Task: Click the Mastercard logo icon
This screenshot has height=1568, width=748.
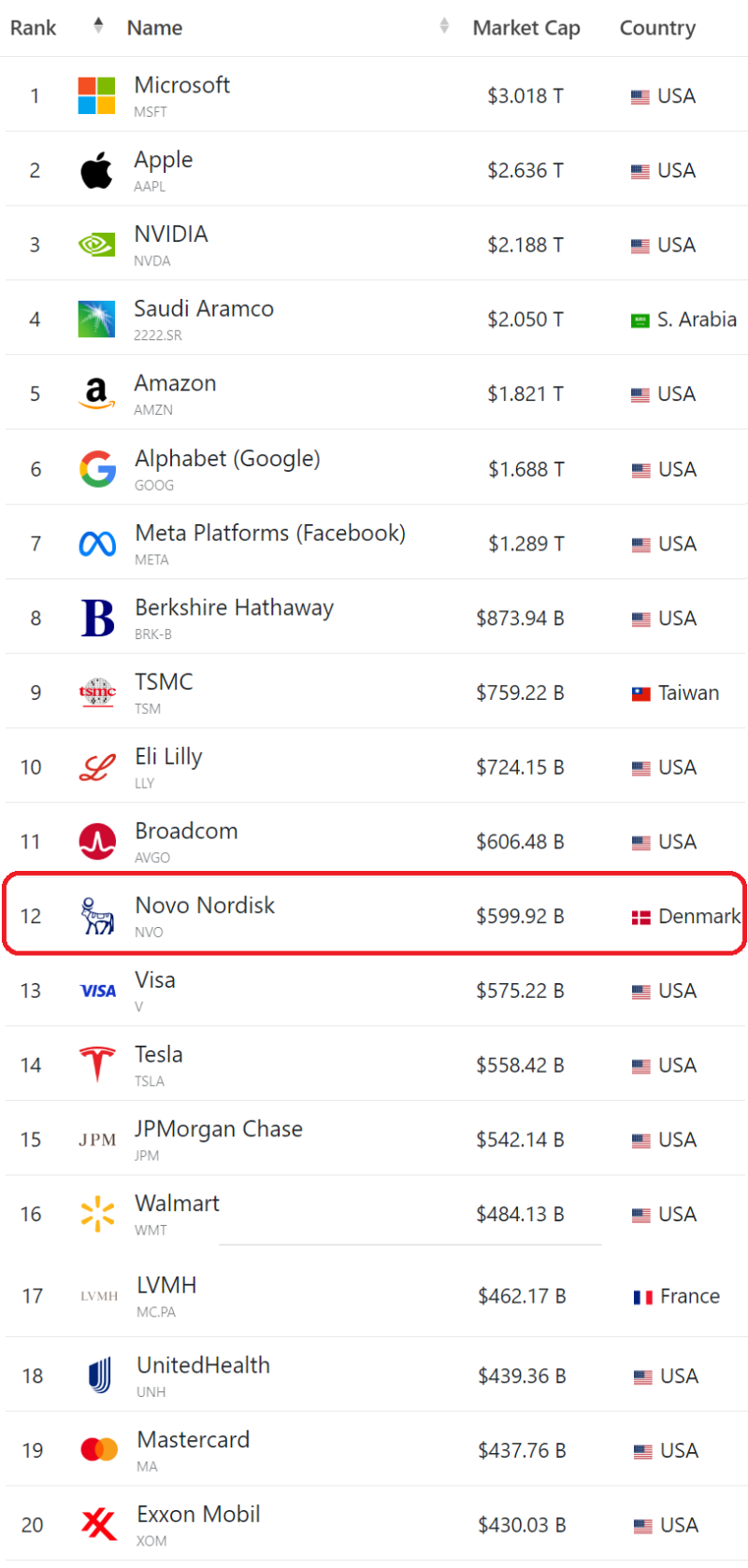Action: (99, 1449)
